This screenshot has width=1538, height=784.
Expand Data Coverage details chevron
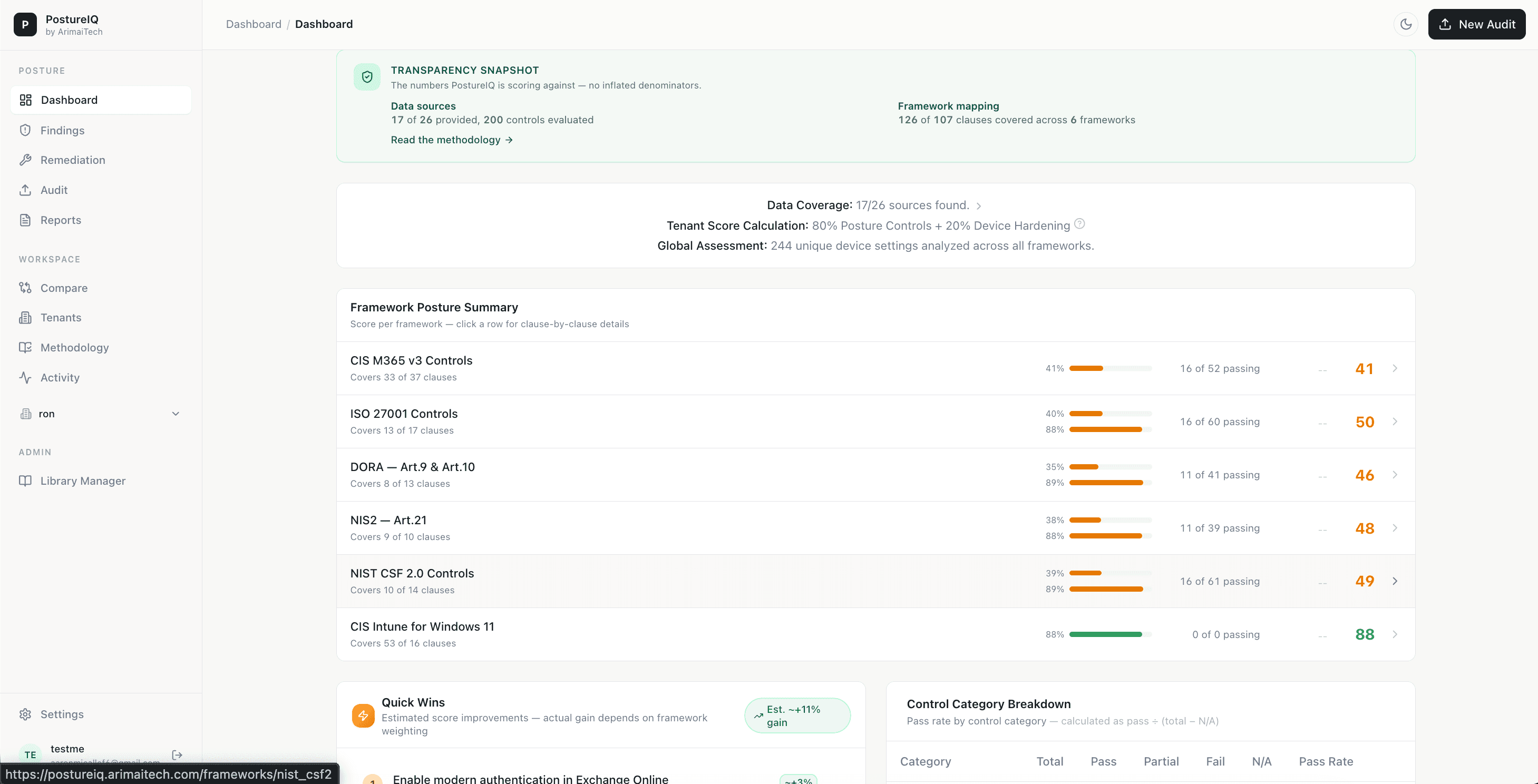(x=979, y=206)
